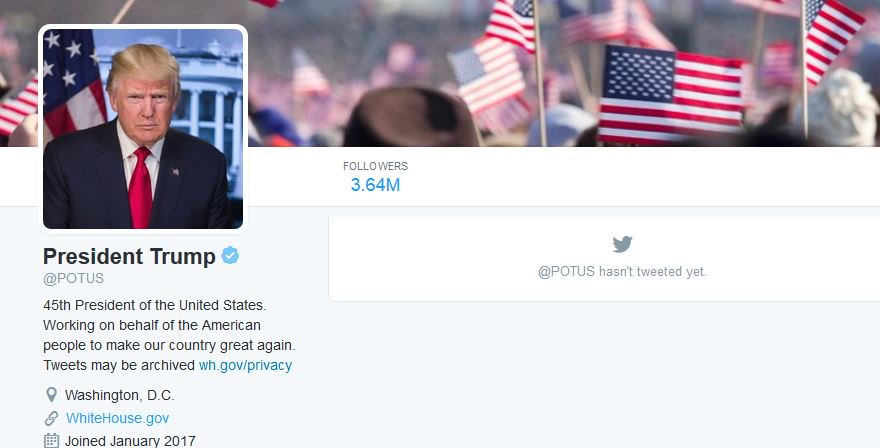Visit the WhiteHouse.gov website link
This screenshot has width=880, height=448.
pyautogui.click(x=117, y=418)
